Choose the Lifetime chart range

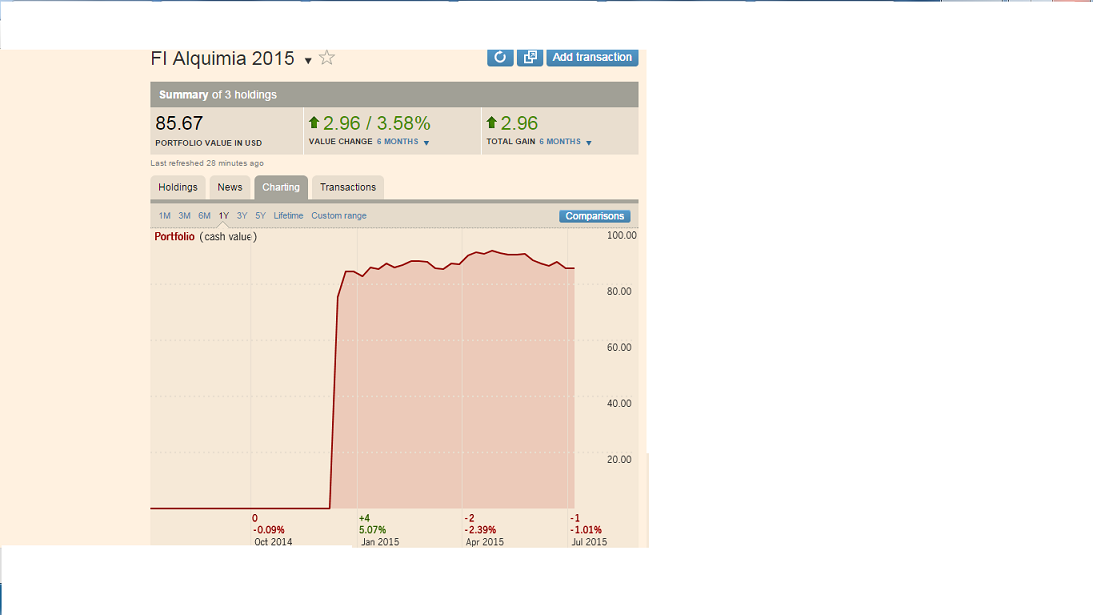tap(288, 215)
